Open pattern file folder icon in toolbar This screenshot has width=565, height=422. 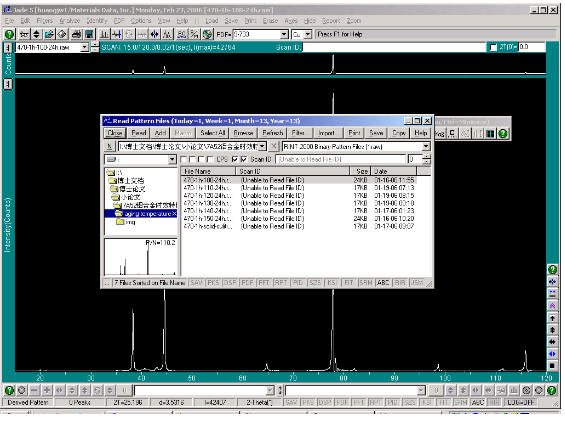pos(49,34)
